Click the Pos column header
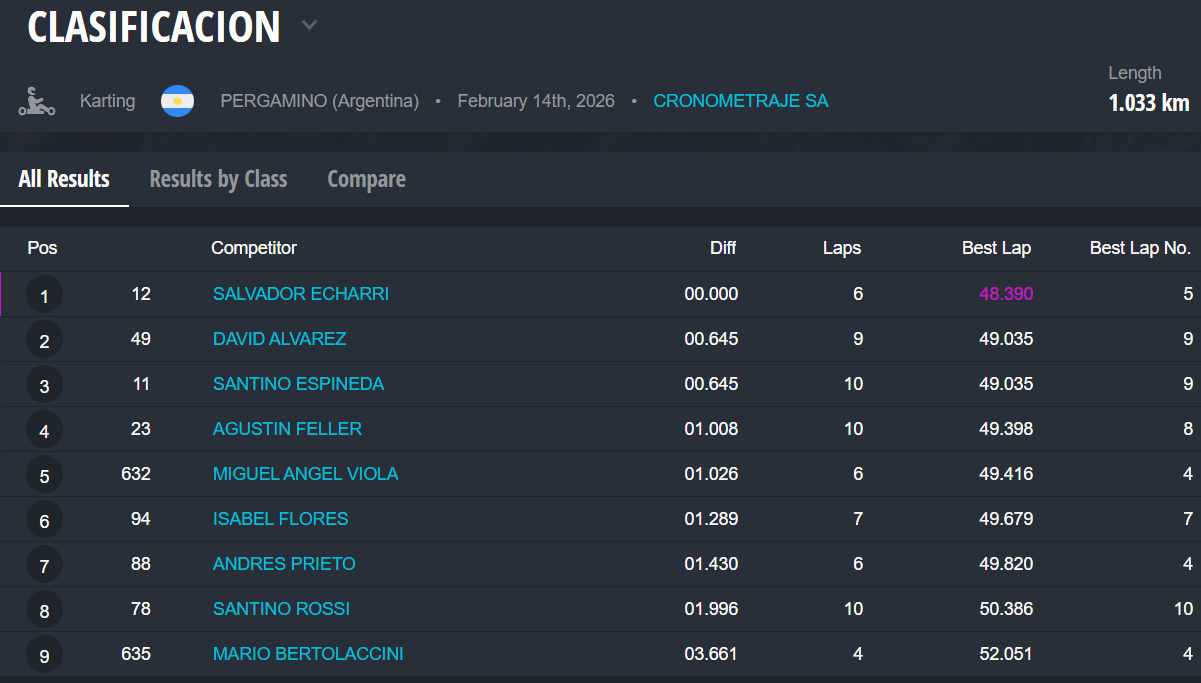Viewport: 1201px width, 683px height. [42, 248]
